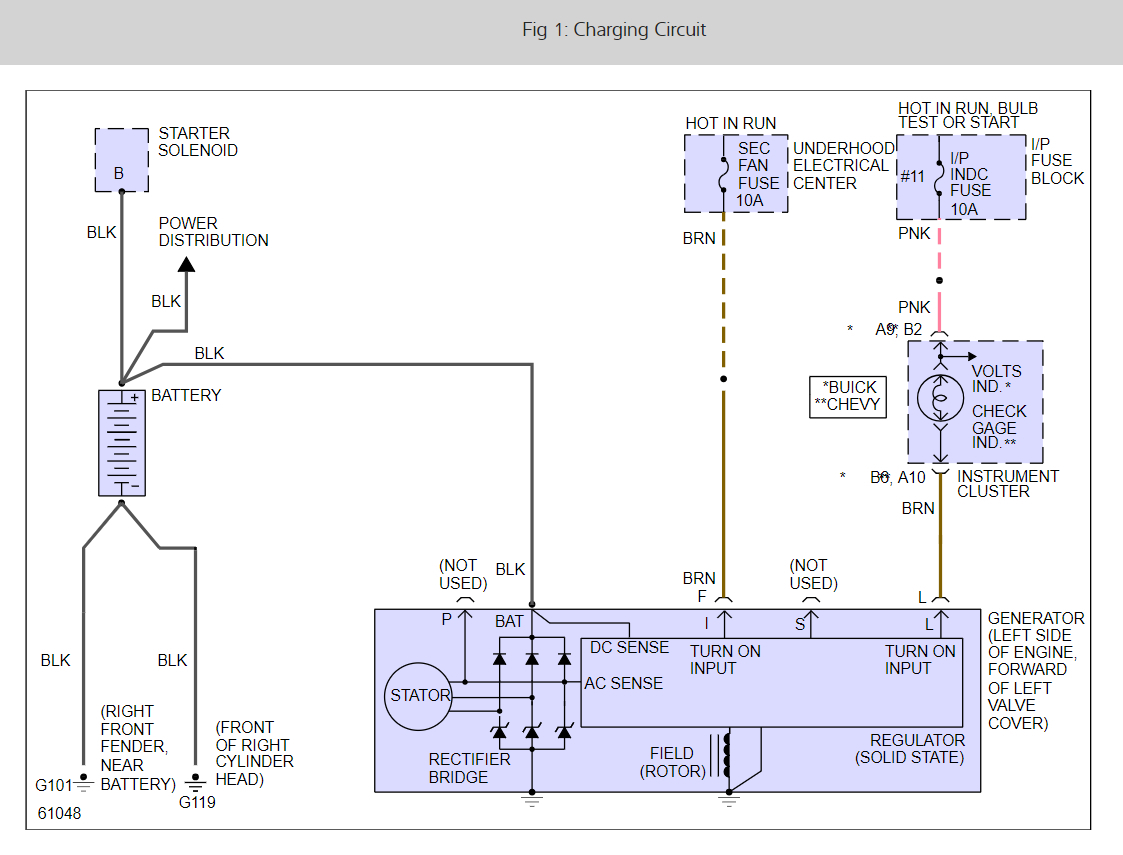
Task: Click the ground symbol below rectifier bridge
Action: [531, 800]
